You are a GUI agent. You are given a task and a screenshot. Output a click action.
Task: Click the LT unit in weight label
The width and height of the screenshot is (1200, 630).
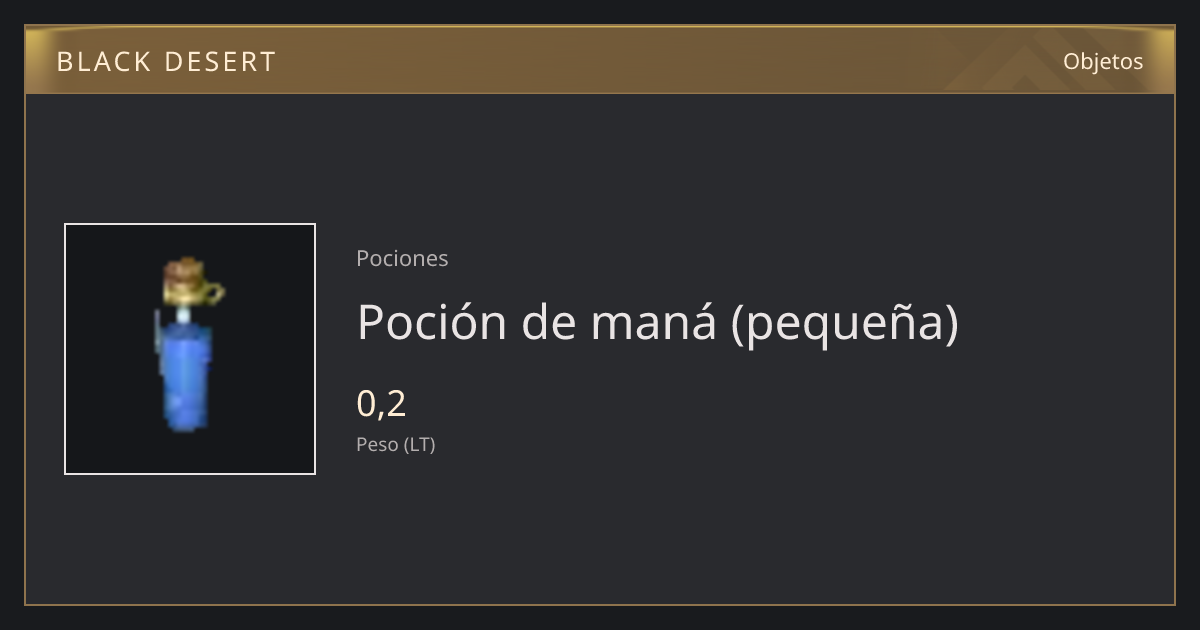pos(419,445)
